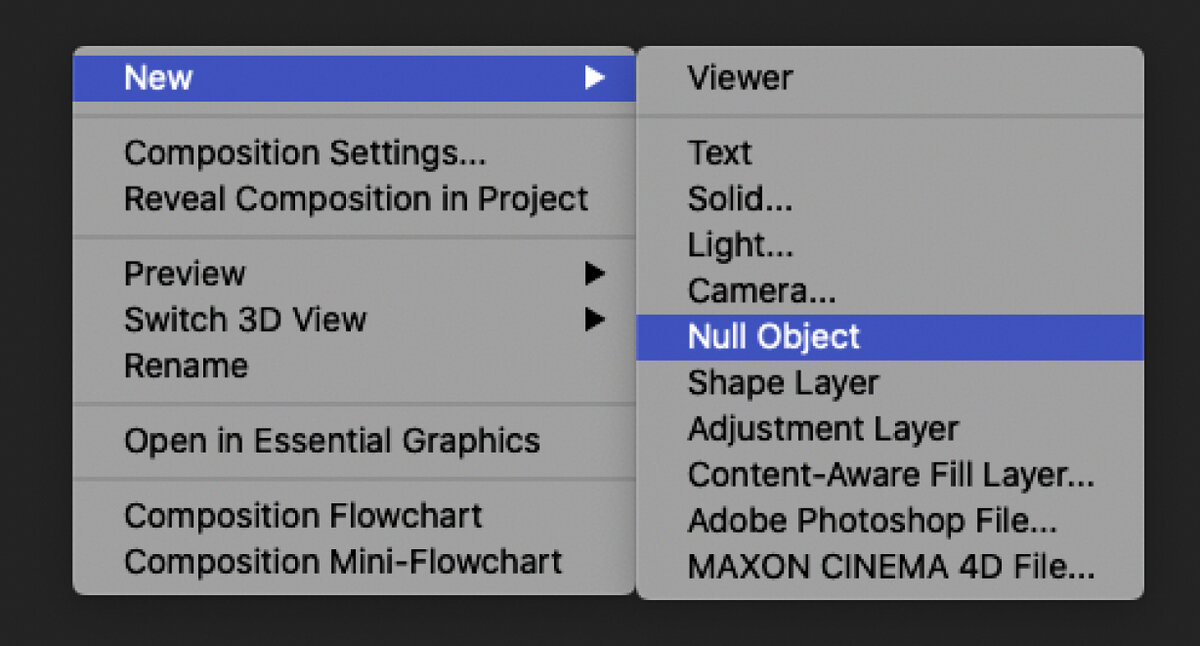The height and width of the screenshot is (646, 1200).
Task: Pick MAXON CINEMA 4D File...
Action: point(890,567)
